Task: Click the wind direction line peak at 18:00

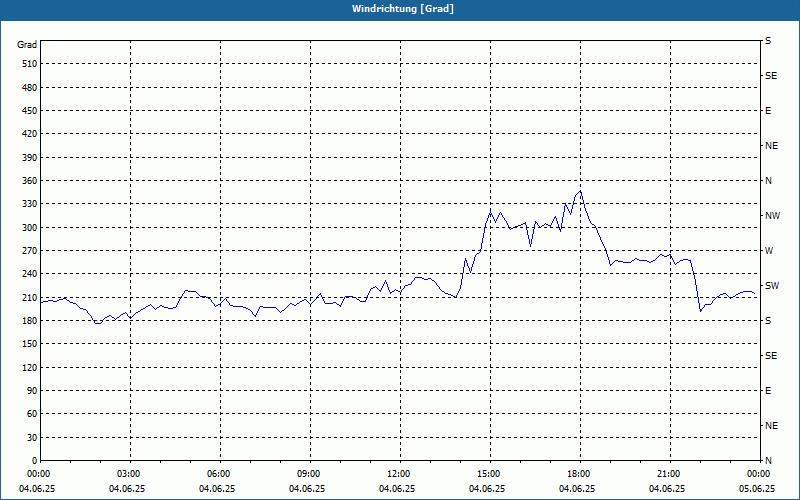Action: (x=580, y=191)
